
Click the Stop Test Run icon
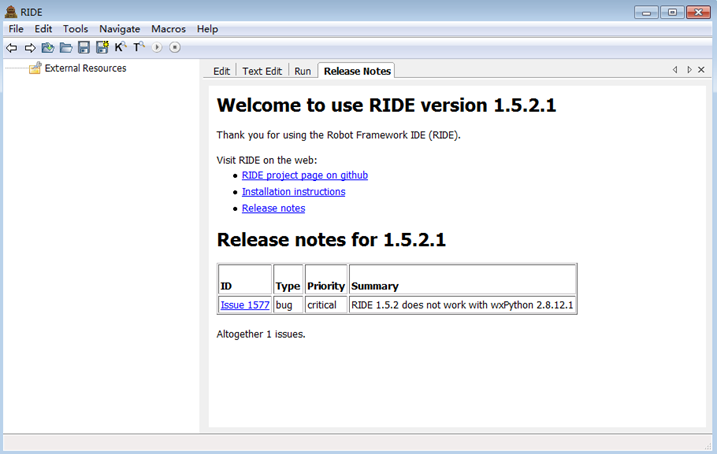click(175, 47)
